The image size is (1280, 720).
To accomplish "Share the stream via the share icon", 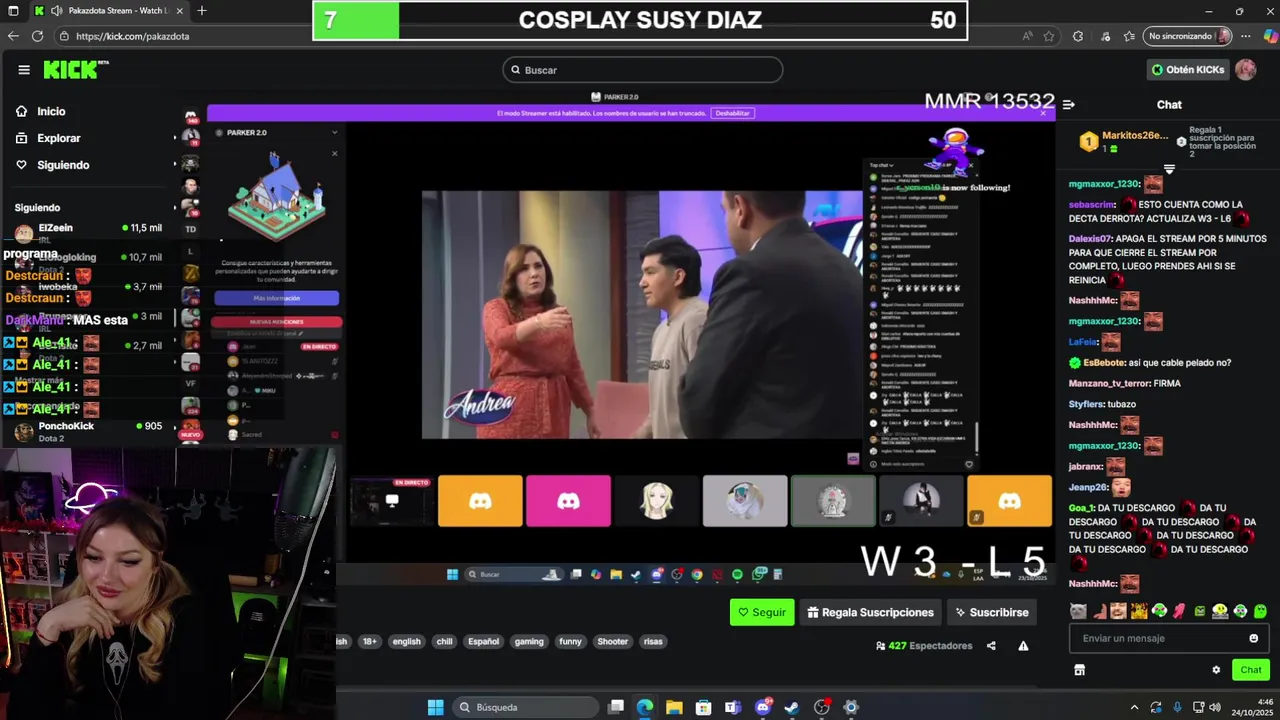I will [991, 646].
